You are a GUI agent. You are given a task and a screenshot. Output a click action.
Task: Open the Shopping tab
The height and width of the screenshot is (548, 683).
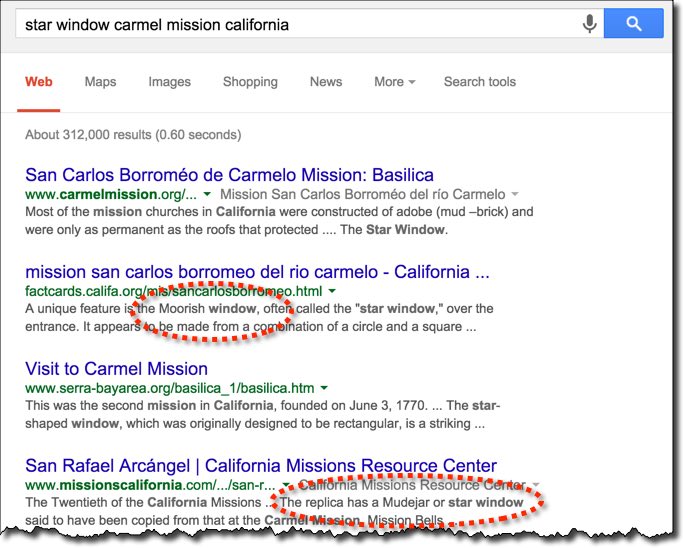(x=250, y=82)
